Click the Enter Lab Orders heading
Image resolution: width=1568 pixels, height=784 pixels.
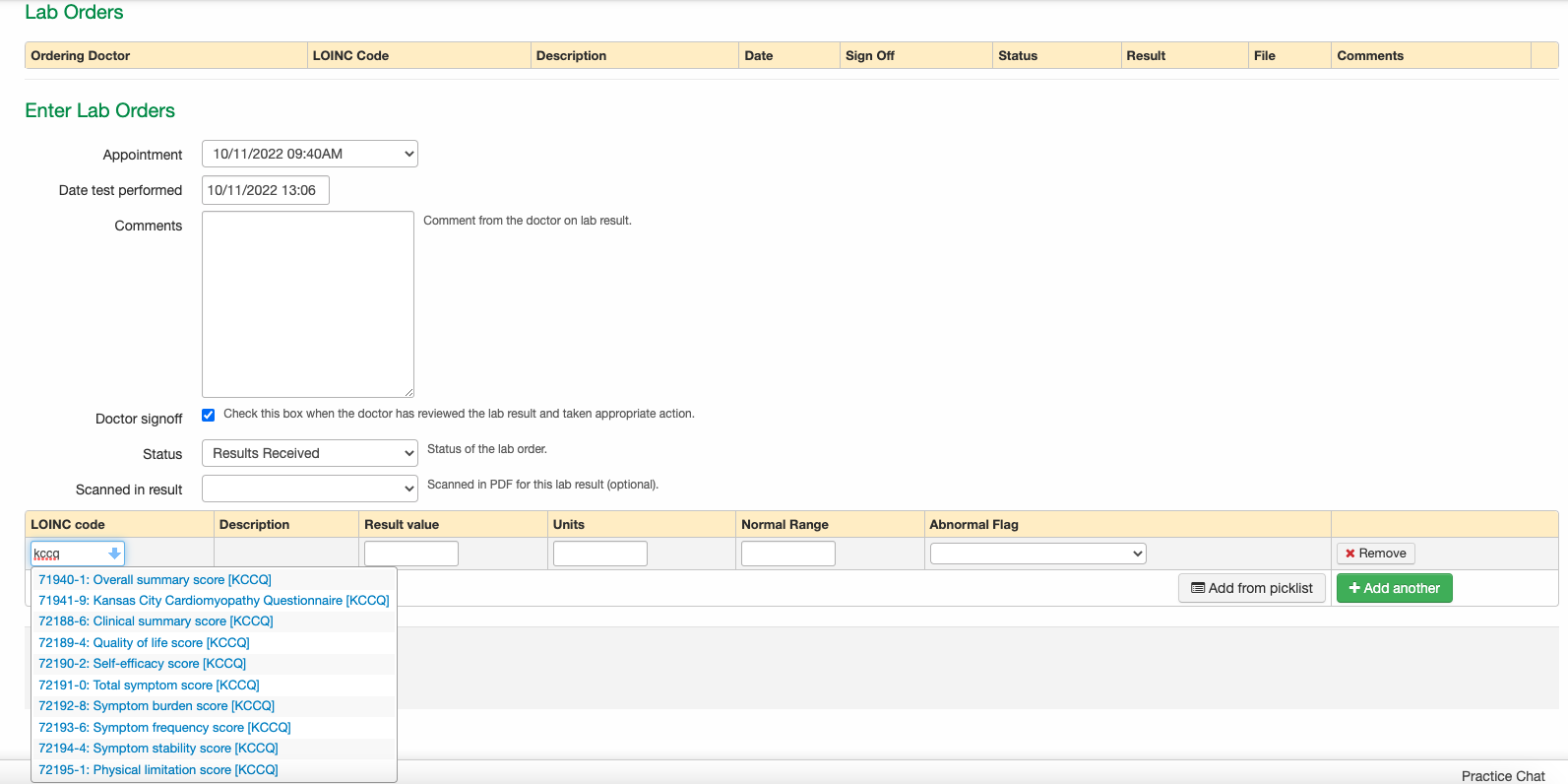pos(100,110)
